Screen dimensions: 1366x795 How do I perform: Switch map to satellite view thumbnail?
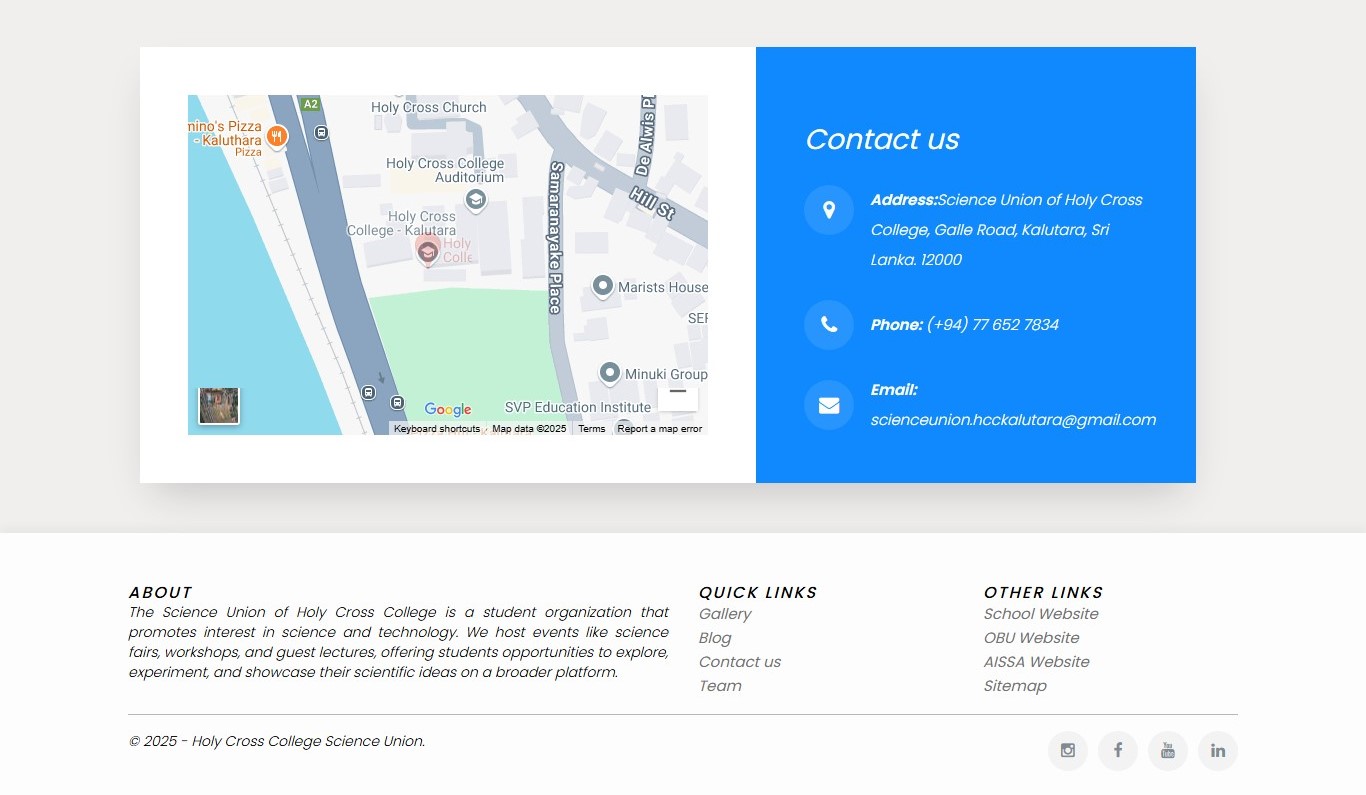(x=219, y=406)
